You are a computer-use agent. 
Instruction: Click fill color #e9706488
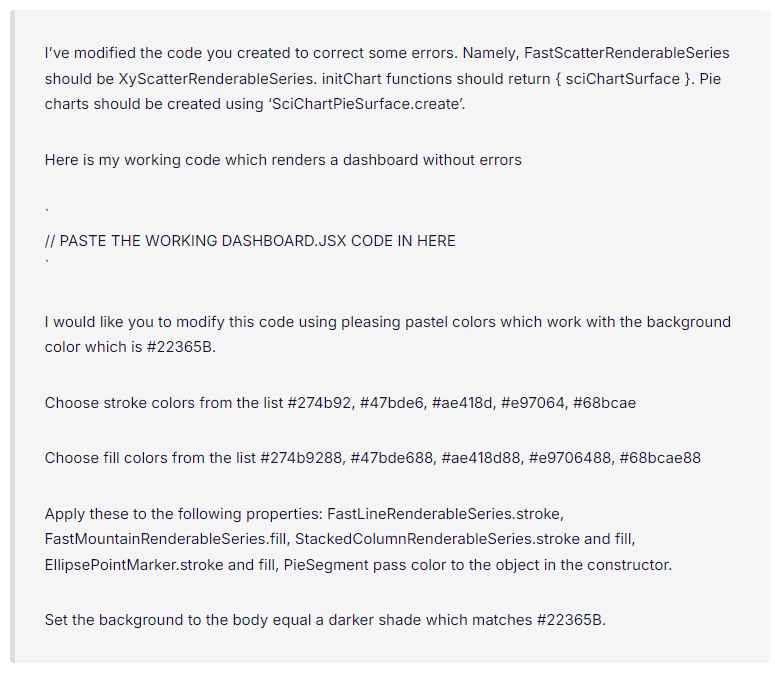571,458
